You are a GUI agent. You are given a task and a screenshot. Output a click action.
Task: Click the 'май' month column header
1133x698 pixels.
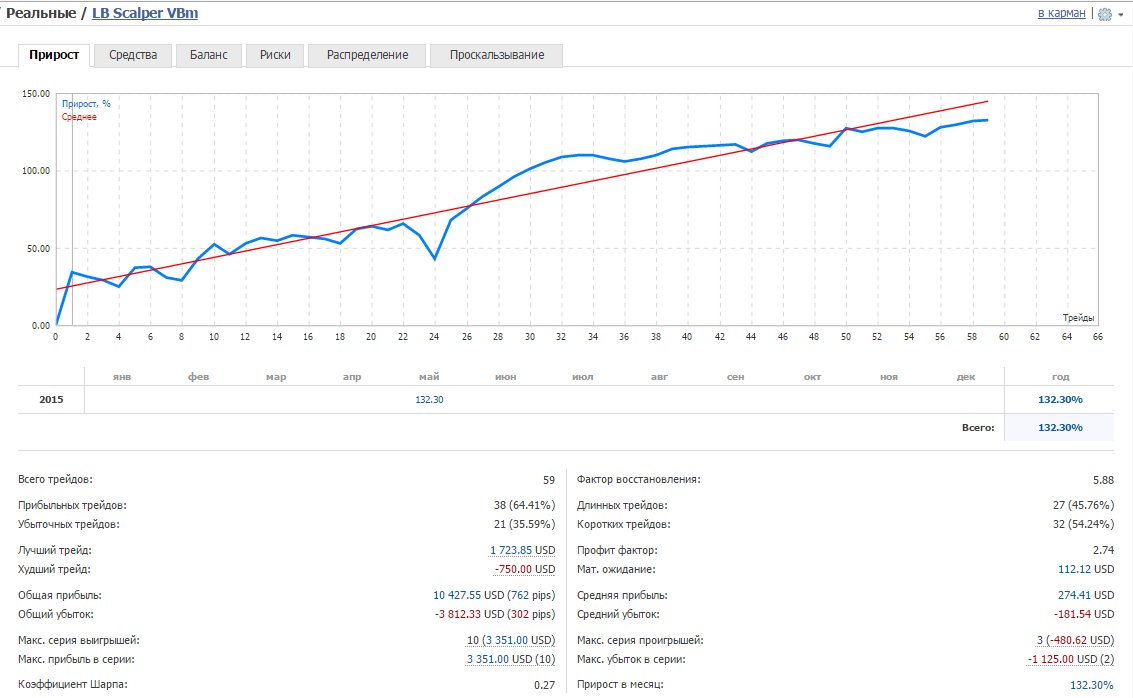pyautogui.click(x=429, y=377)
